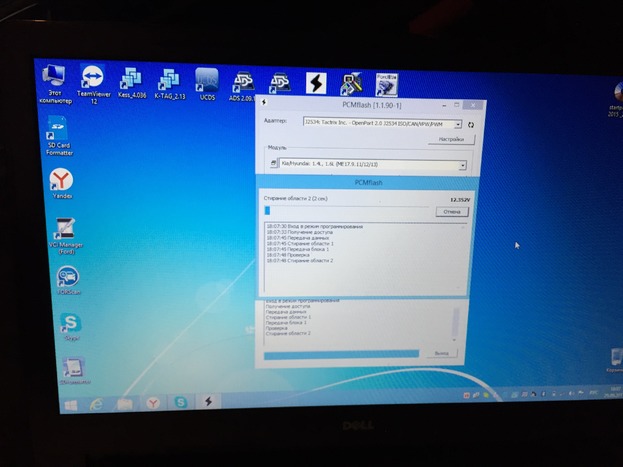Open Yandex browser desktop shortcut
Viewport: 623px width, 467px height.
coord(61,180)
